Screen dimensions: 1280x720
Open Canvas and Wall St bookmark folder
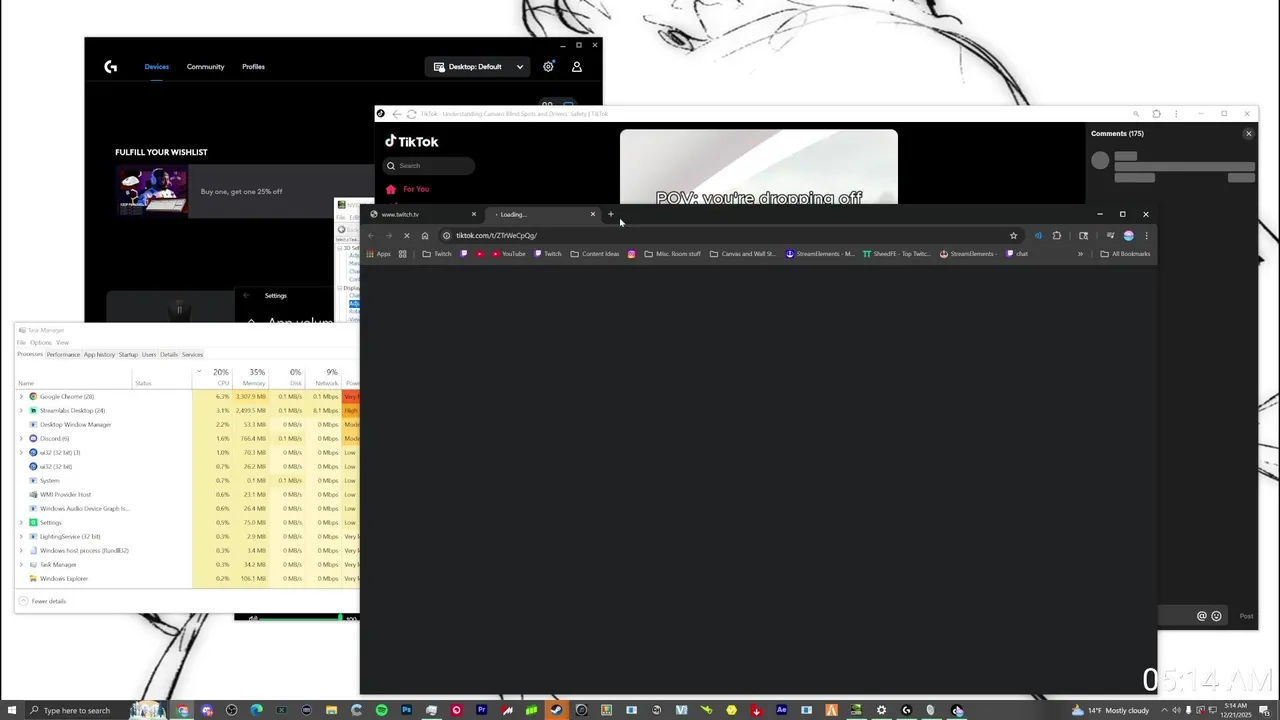743,254
